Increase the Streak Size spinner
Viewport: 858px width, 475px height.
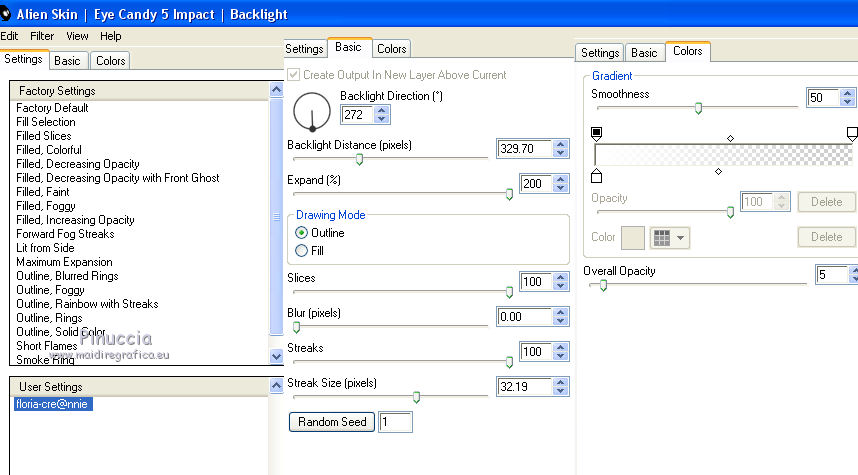coord(560,383)
